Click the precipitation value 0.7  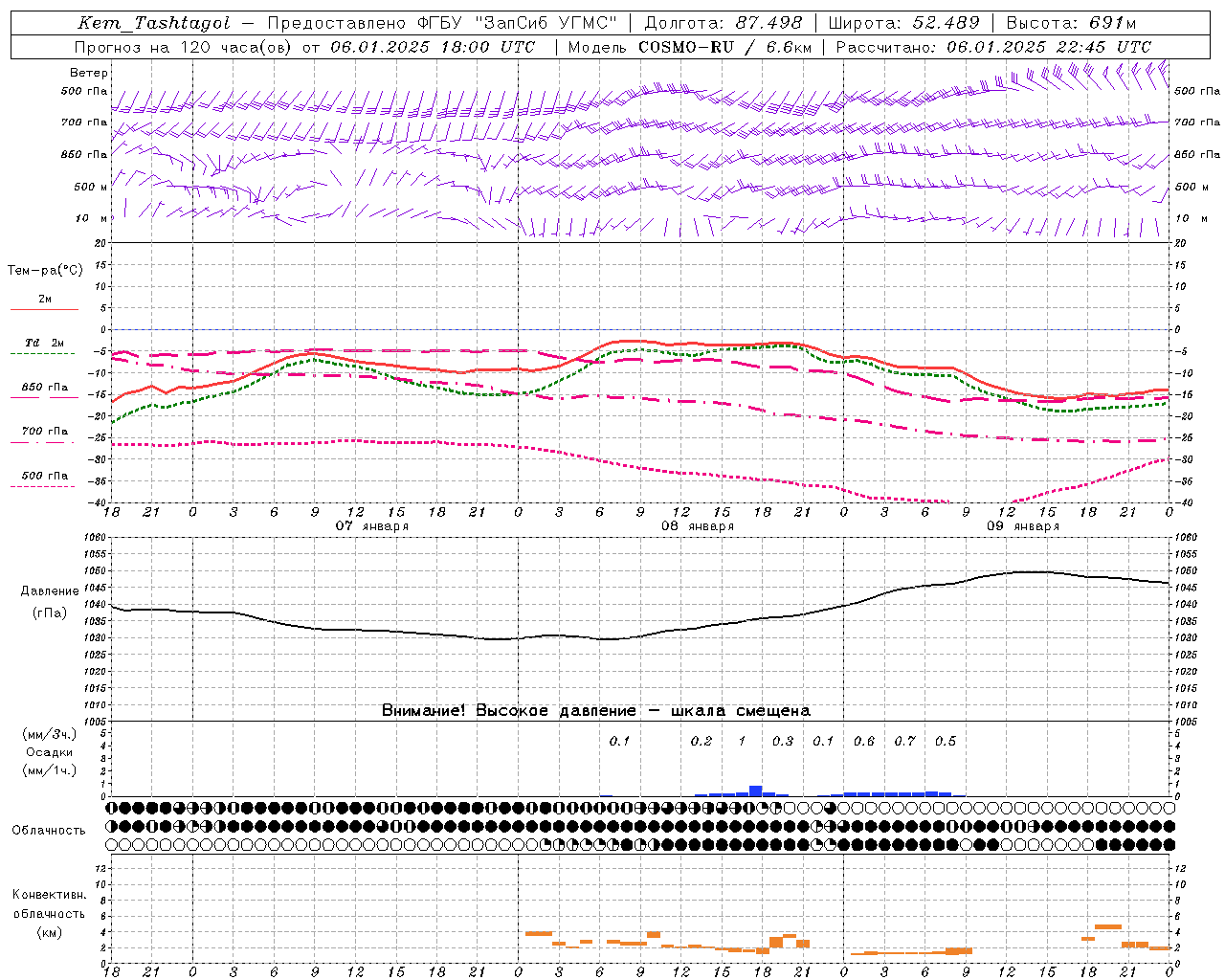904,742
